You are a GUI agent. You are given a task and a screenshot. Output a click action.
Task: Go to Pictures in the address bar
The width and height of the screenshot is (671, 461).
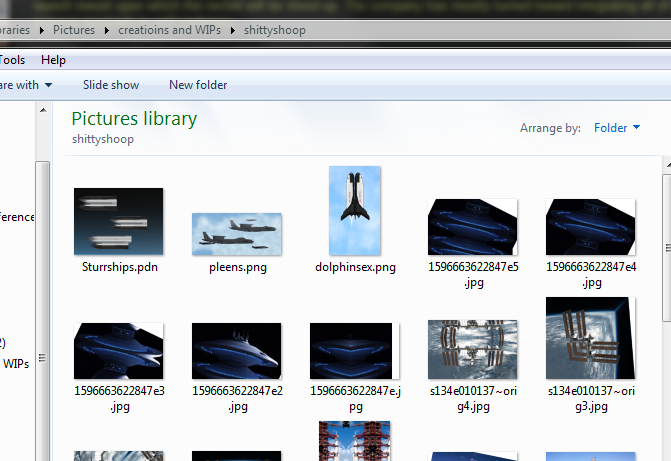click(x=74, y=30)
